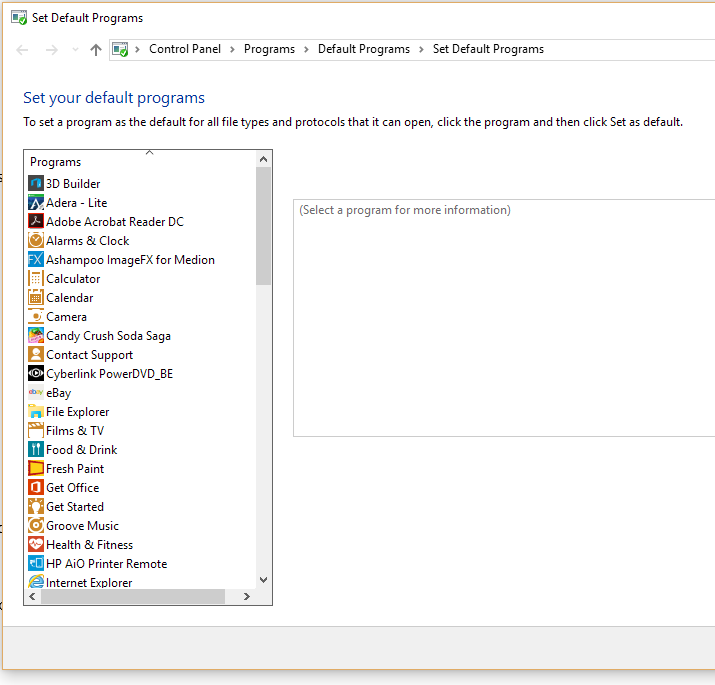The image size is (715, 685).
Task: Click the program list scroll down arrow
Action: pos(263,580)
